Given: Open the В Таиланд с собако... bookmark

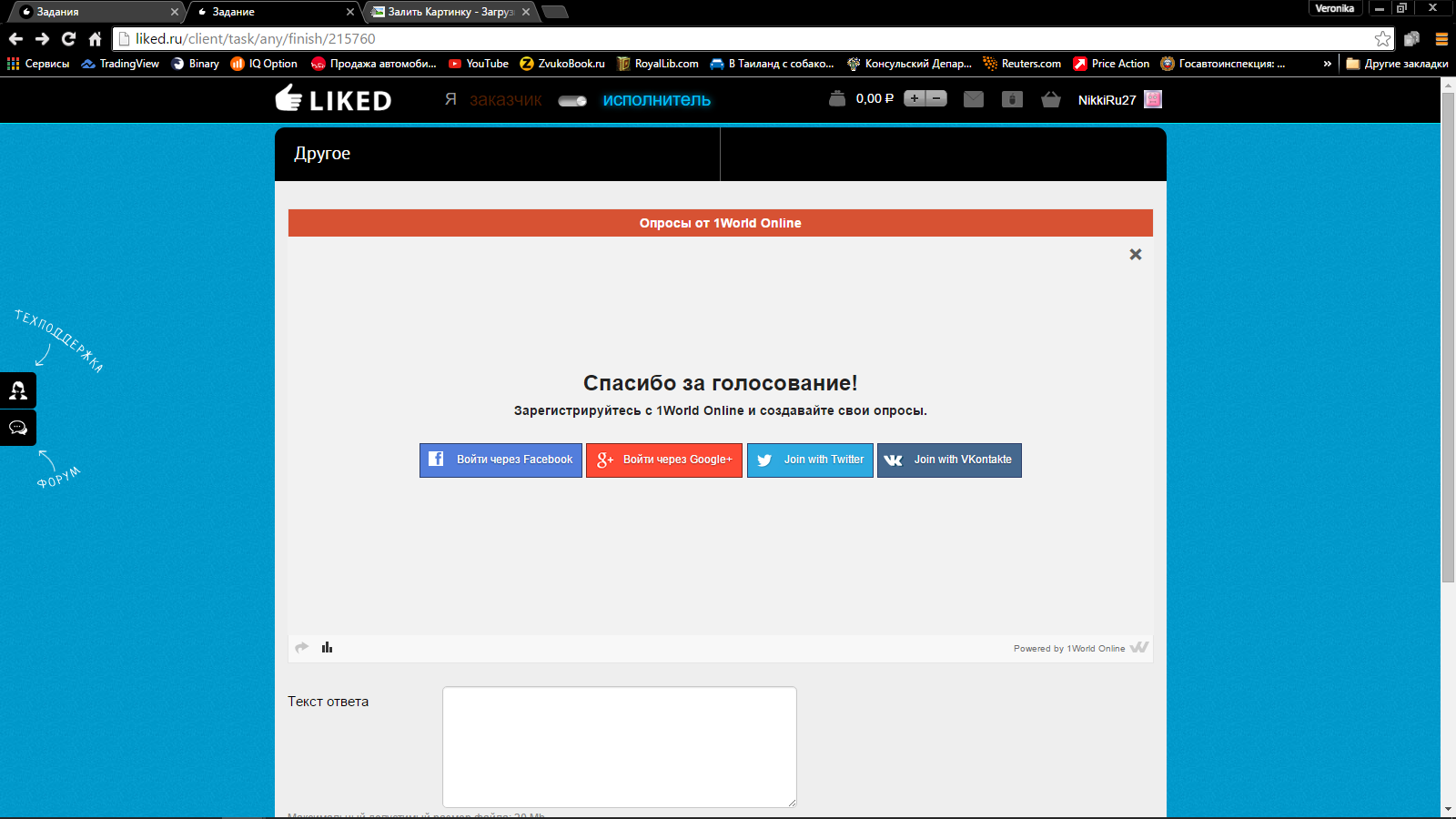Looking at the screenshot, I should pyautogui.click(x=772, y=64).
